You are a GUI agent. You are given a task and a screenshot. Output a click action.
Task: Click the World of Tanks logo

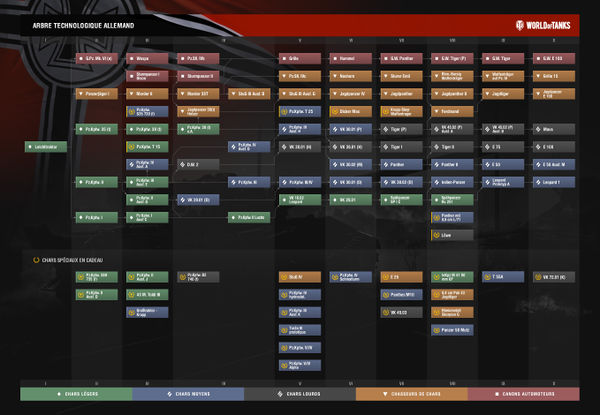click(x=543, y=26)
